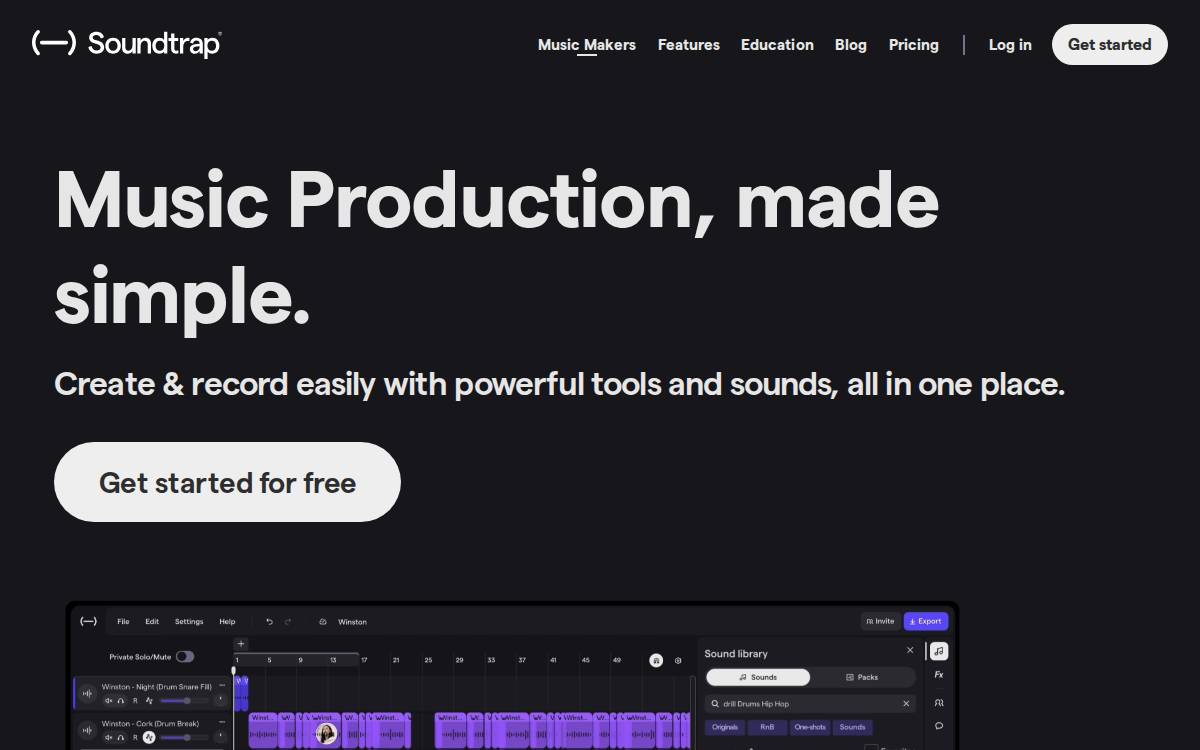The width and height of the screenshot is (1200, 750).
Task: Open the Blog link
Action: tap(851, 45)
